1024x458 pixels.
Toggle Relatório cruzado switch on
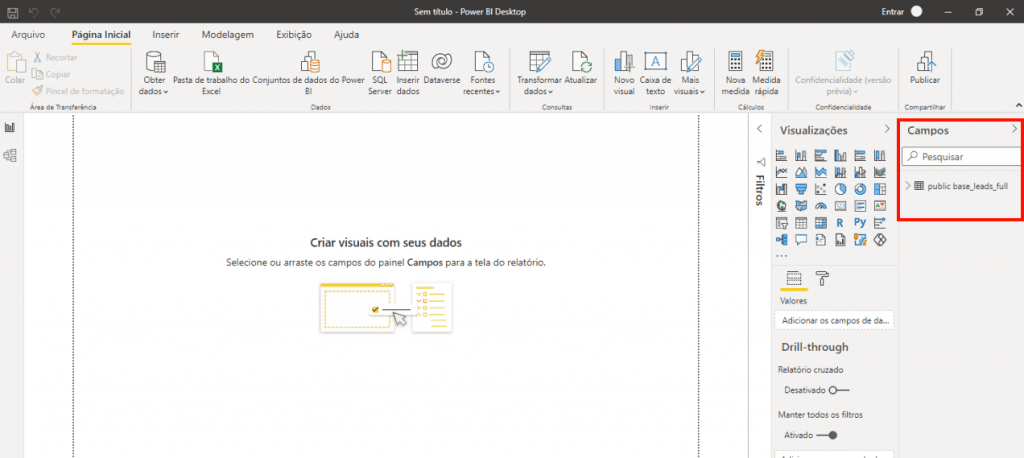click(838, 390)
